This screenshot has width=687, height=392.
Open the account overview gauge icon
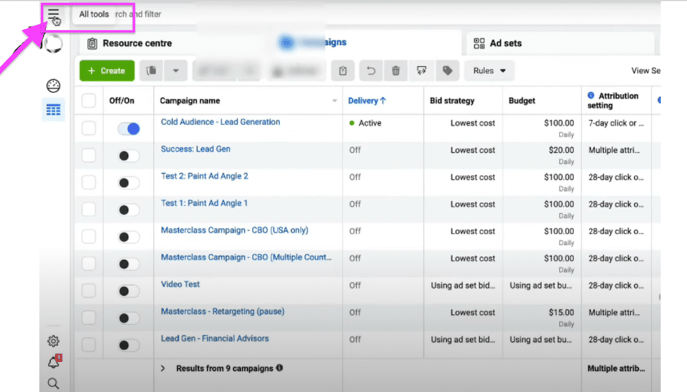tap(53, 86)
